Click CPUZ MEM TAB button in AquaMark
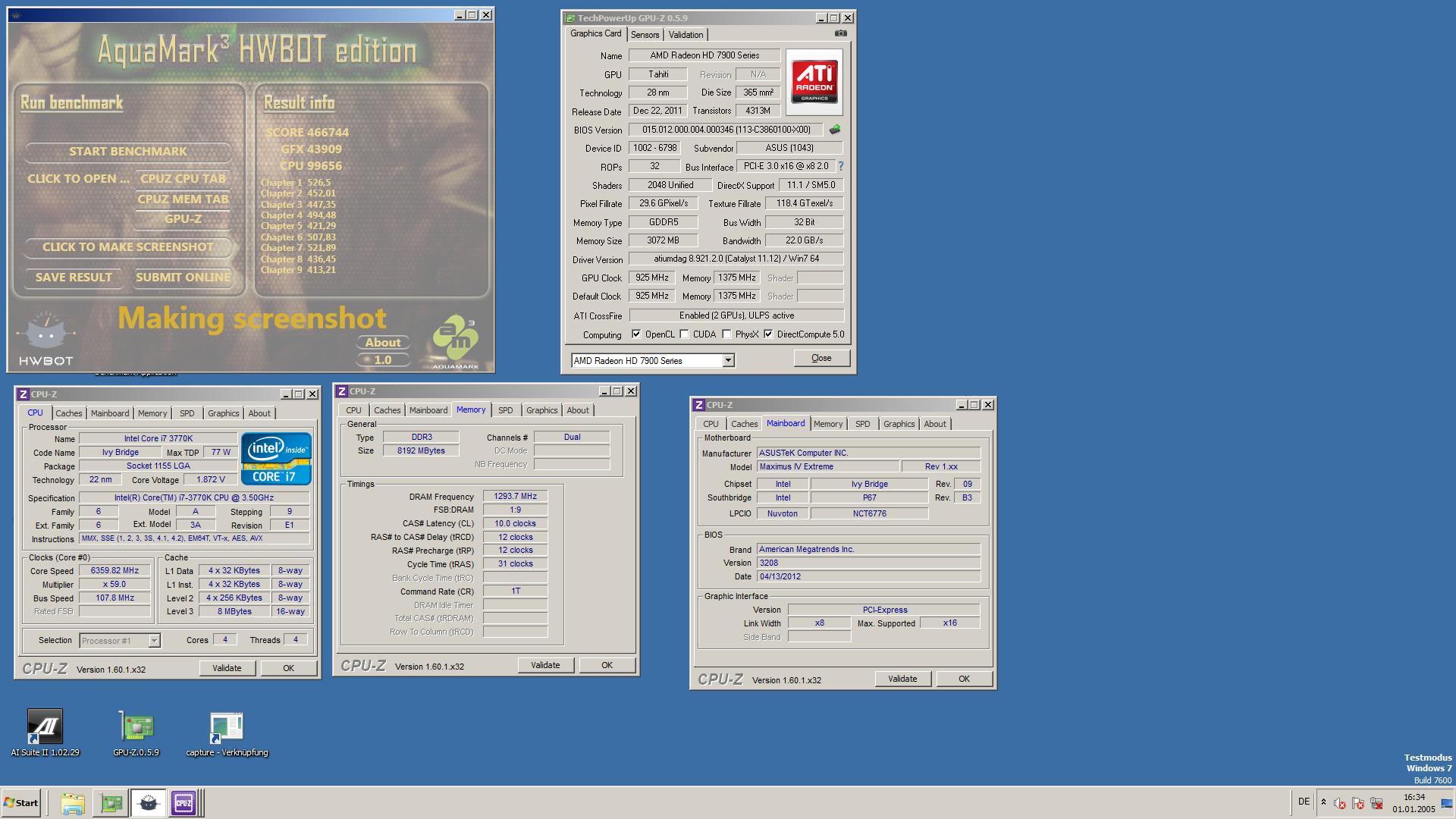Viewport: 1456px width, 819px height. point(183,199)
